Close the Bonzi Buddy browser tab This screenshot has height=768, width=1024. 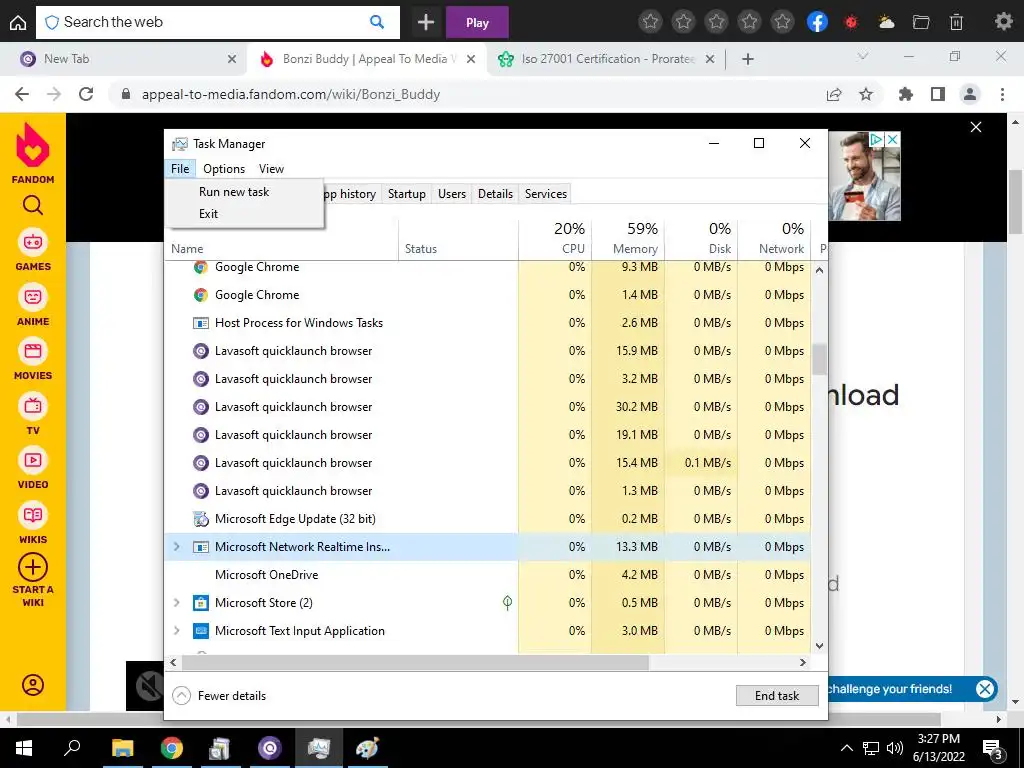click(x=472, y=59)
